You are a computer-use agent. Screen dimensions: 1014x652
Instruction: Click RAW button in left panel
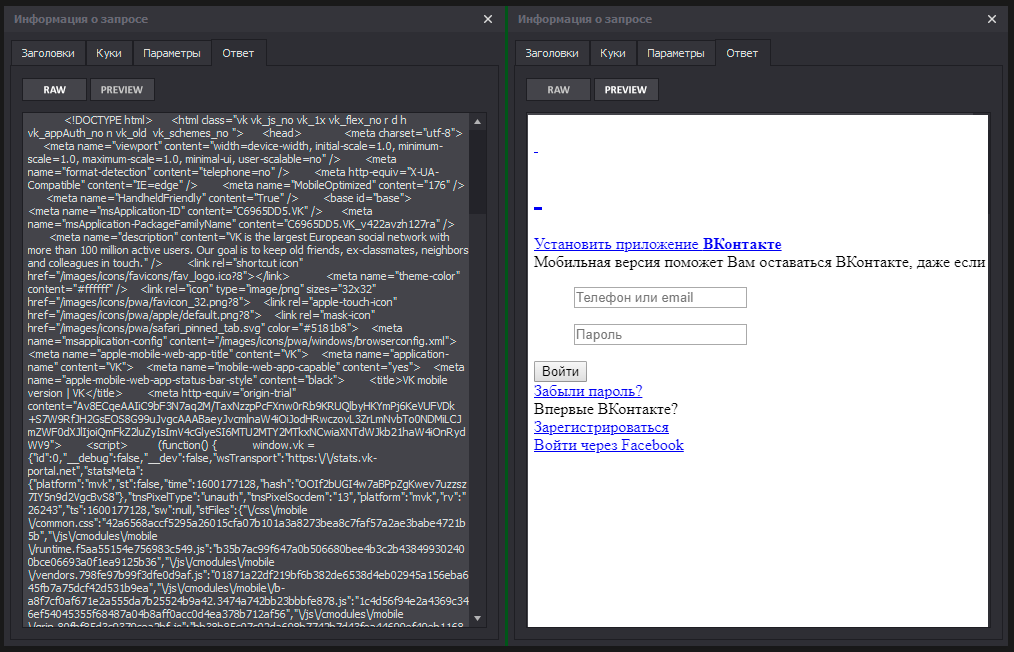(x=54, y=90)
